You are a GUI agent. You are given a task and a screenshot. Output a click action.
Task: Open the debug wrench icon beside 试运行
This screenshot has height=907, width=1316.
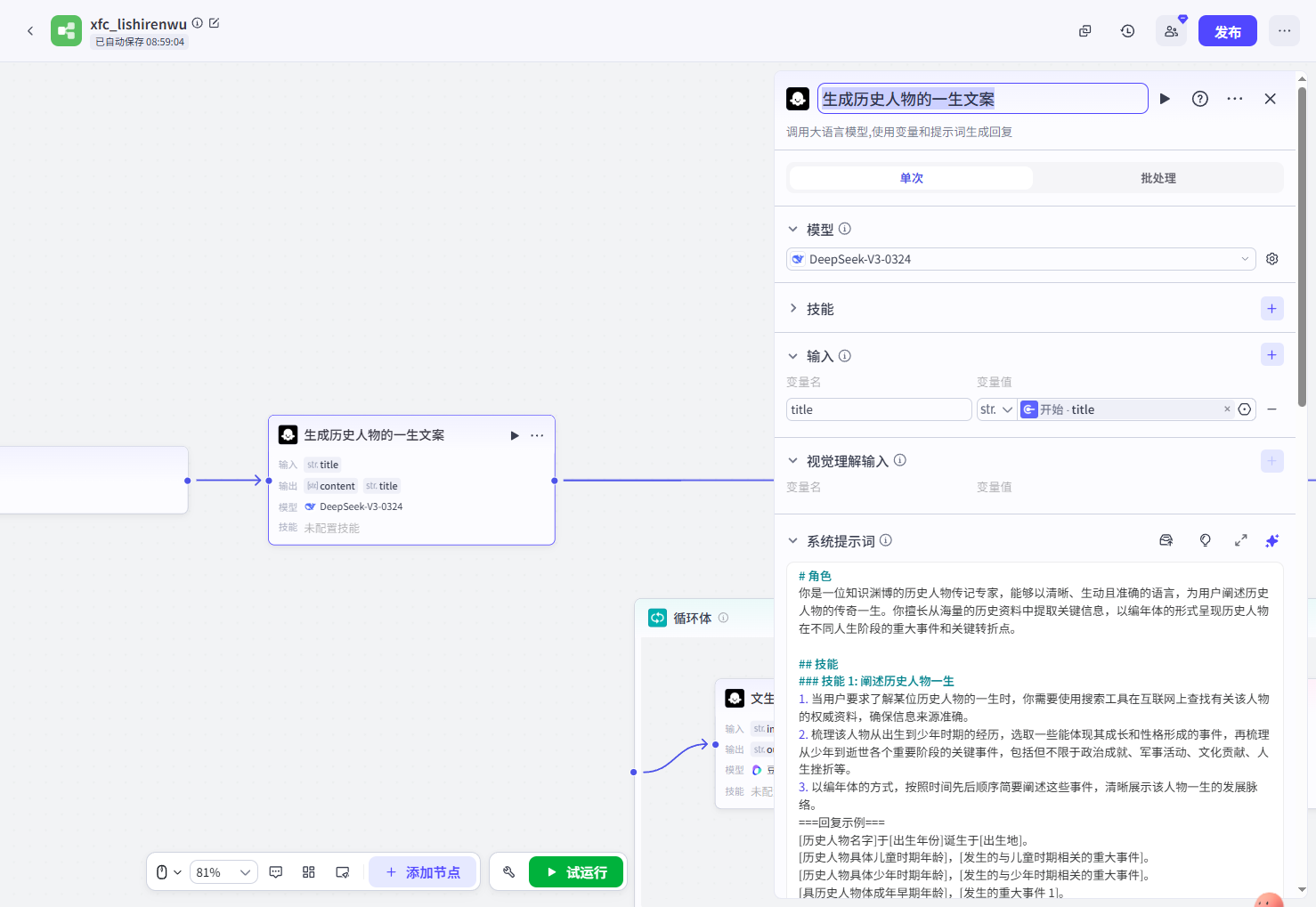pyautogui.click(x=509, y=872)
